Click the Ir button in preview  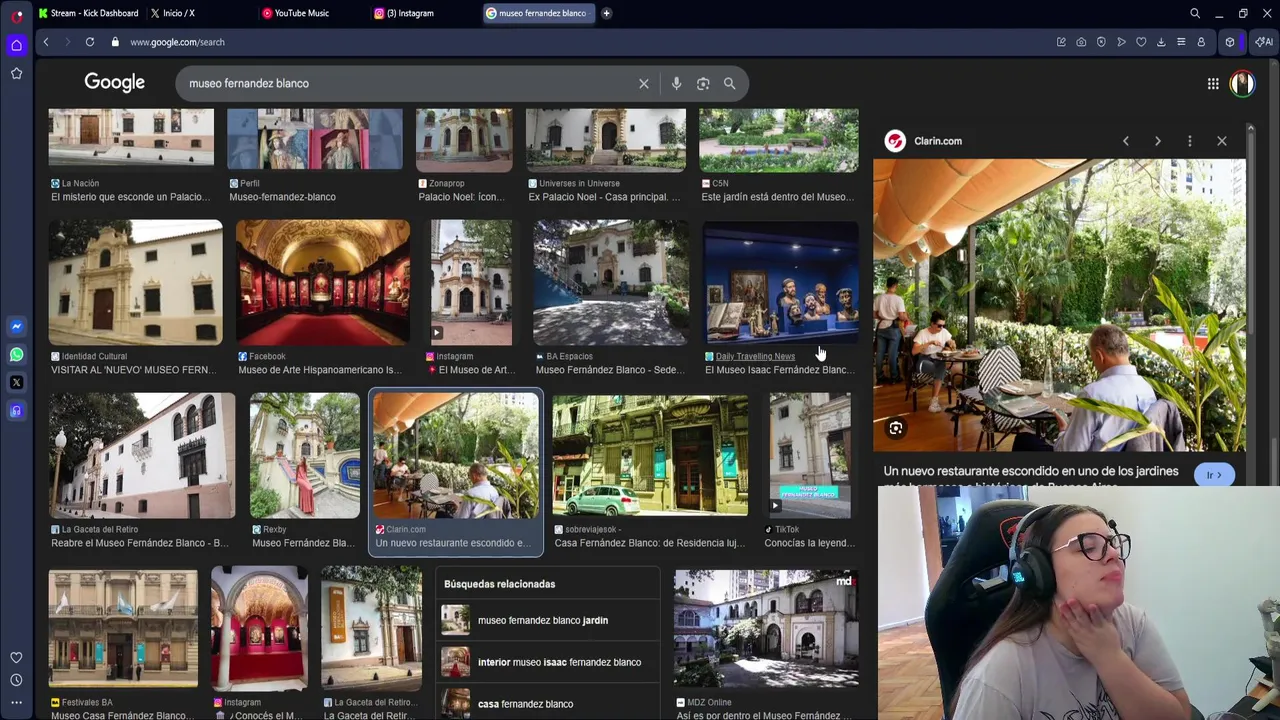(x=1215, y=475)
